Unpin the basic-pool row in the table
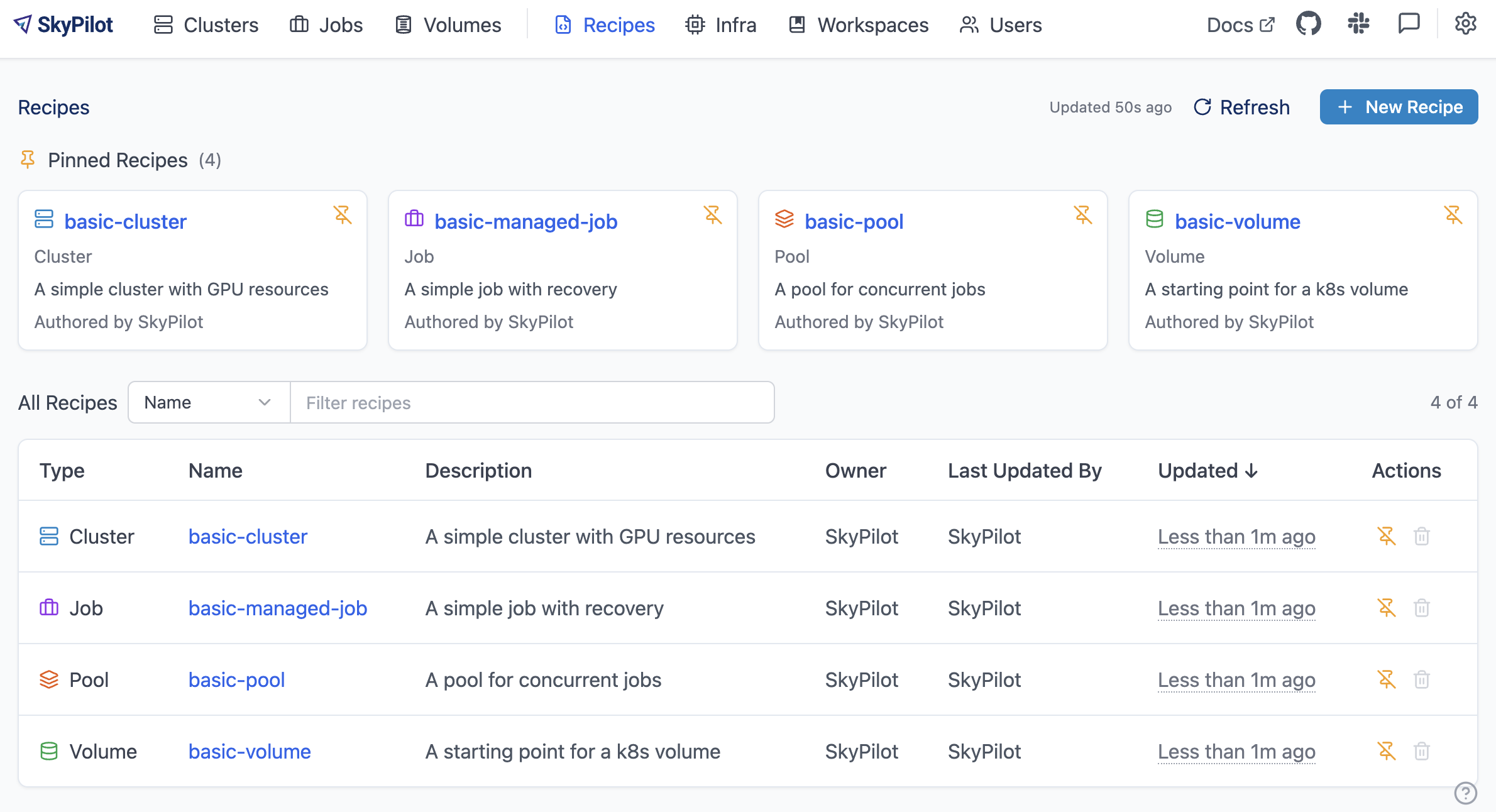The image size is (1496, 812). tap(1387, 679)
